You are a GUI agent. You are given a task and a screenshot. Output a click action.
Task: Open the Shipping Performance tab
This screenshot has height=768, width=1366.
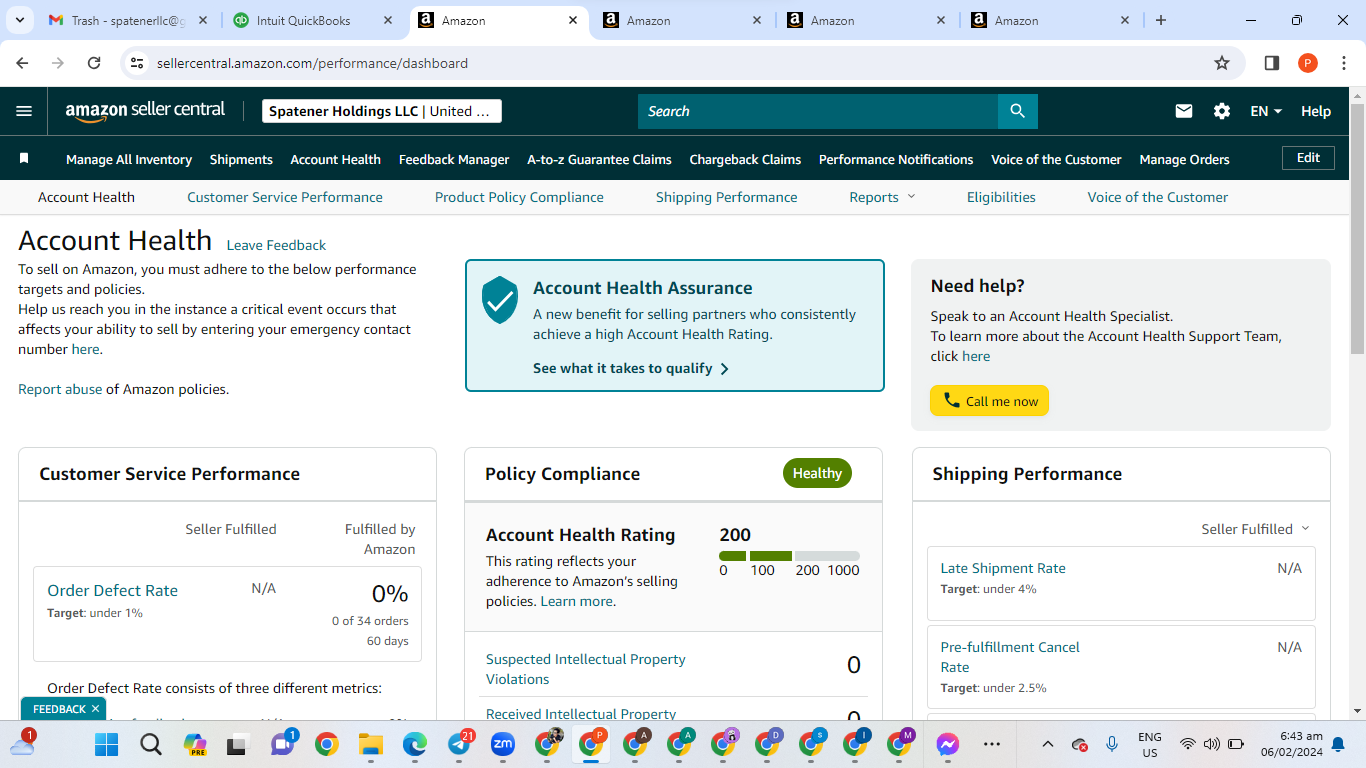(x=727, y=197)
